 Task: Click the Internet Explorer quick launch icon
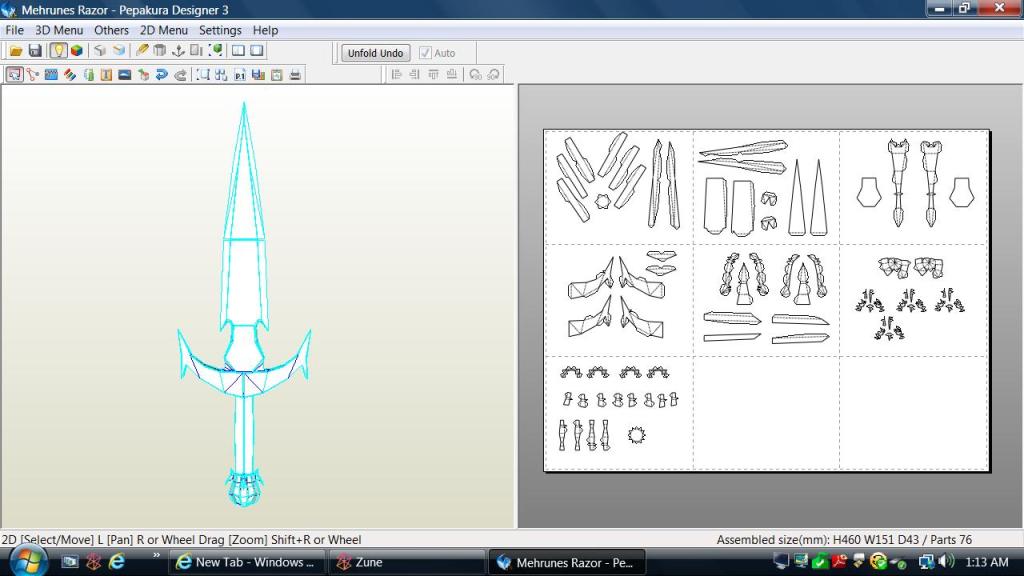point(117,562)
